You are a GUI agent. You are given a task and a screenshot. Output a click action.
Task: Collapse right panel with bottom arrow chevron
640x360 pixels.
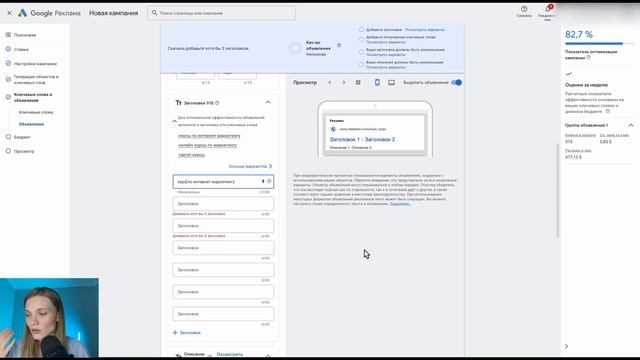(x=567, y=347)
